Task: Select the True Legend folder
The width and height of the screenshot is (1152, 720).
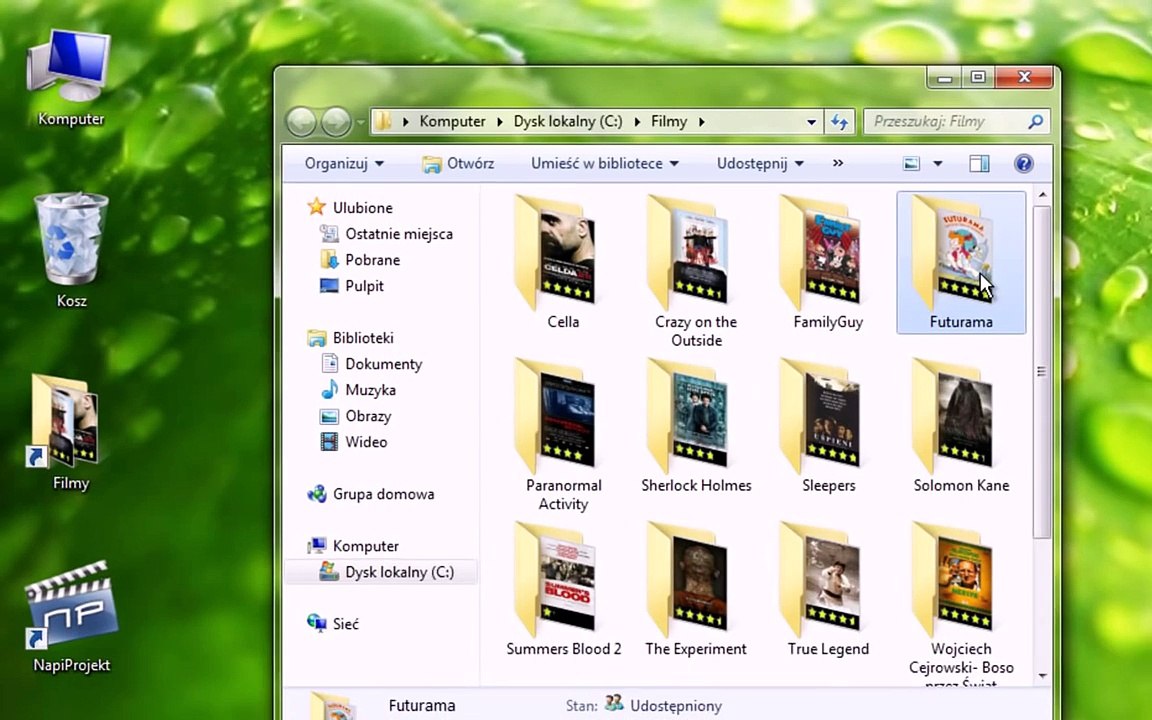Action: coord(828,589)
